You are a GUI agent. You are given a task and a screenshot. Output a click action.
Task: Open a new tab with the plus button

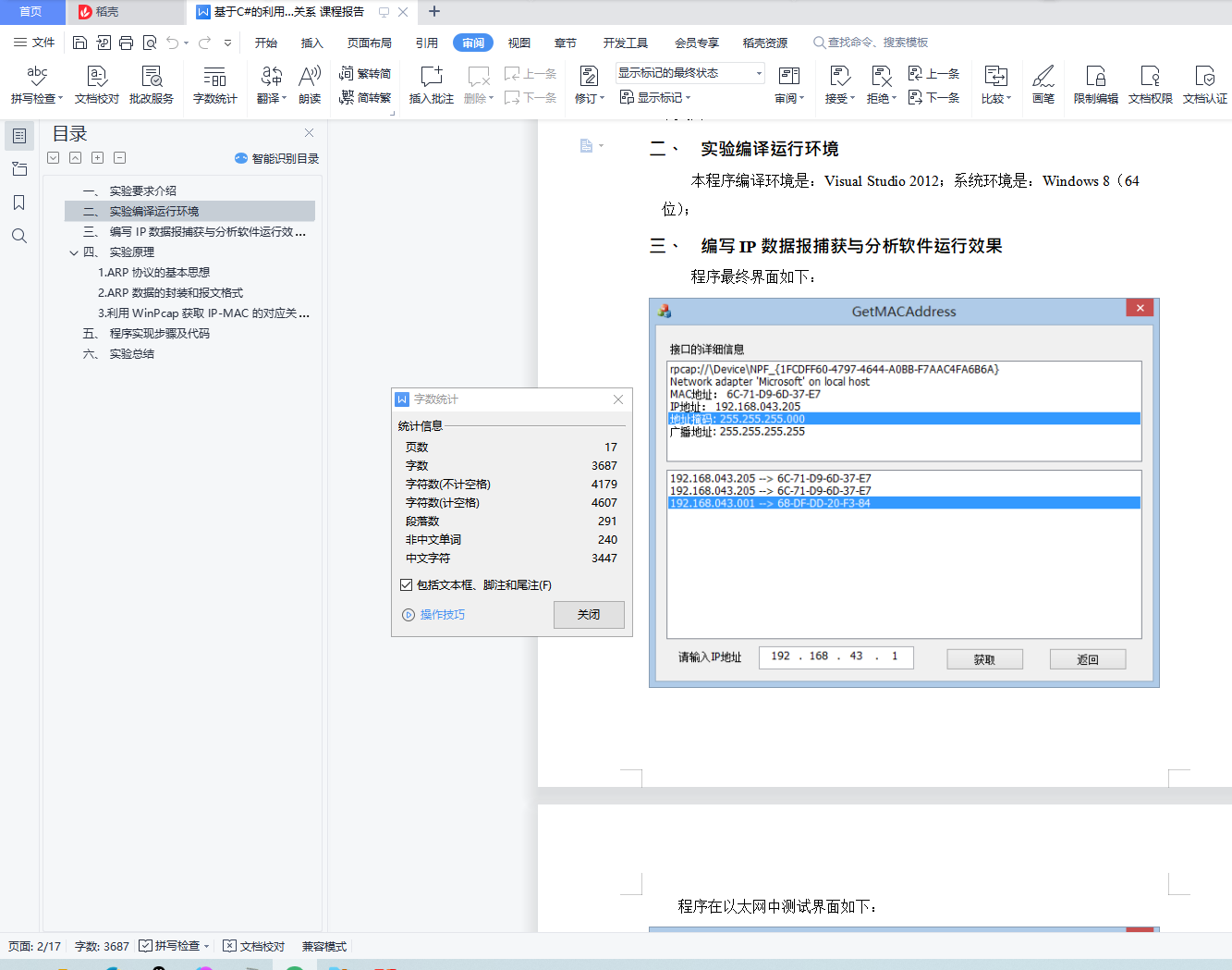434,12
